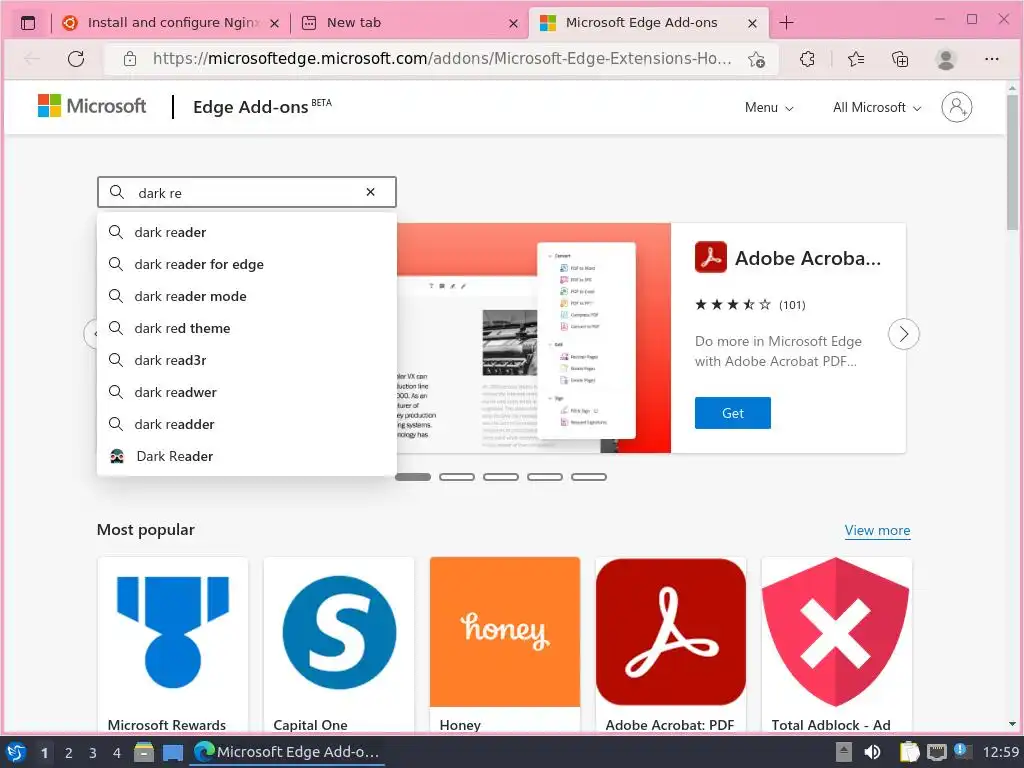Image resolution: width=1024 pixels, height=768 pixels.
Task: Select the fourth carousel indicator
Action: click(545, 477)
